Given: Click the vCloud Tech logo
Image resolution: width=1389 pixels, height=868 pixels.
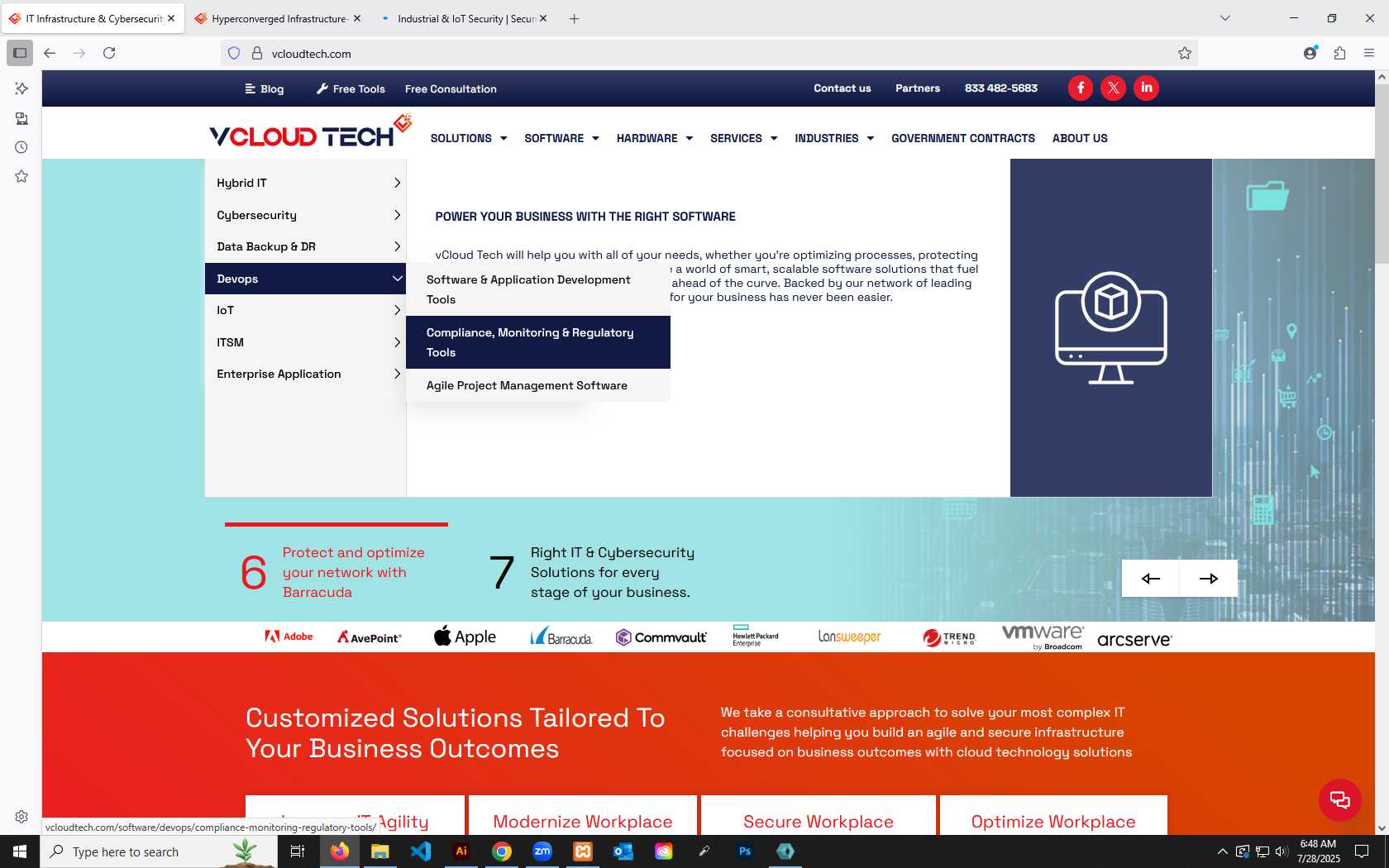Looking at the screenshot, I should pos(310,132).
